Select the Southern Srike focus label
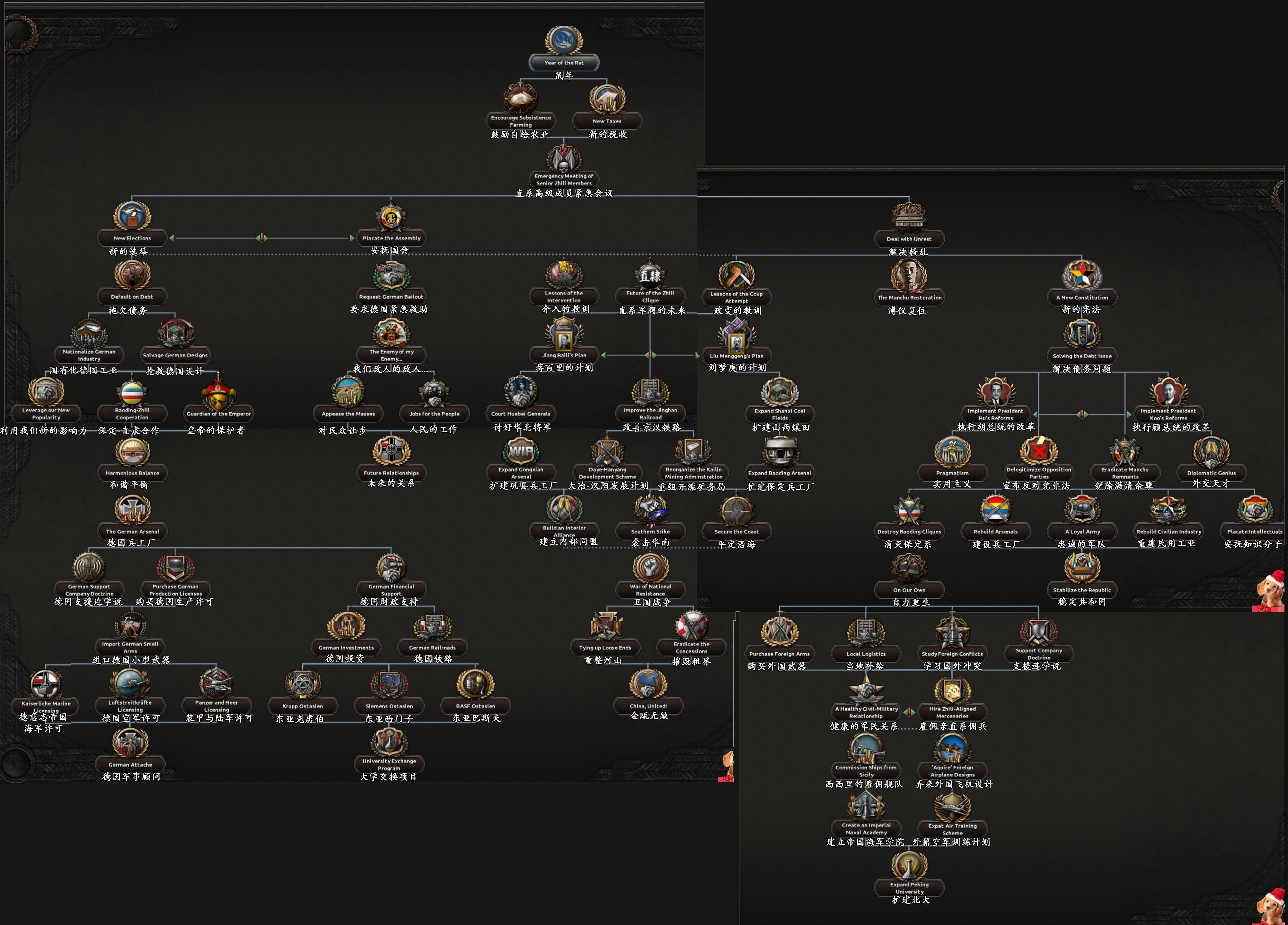 coord(650,532)
